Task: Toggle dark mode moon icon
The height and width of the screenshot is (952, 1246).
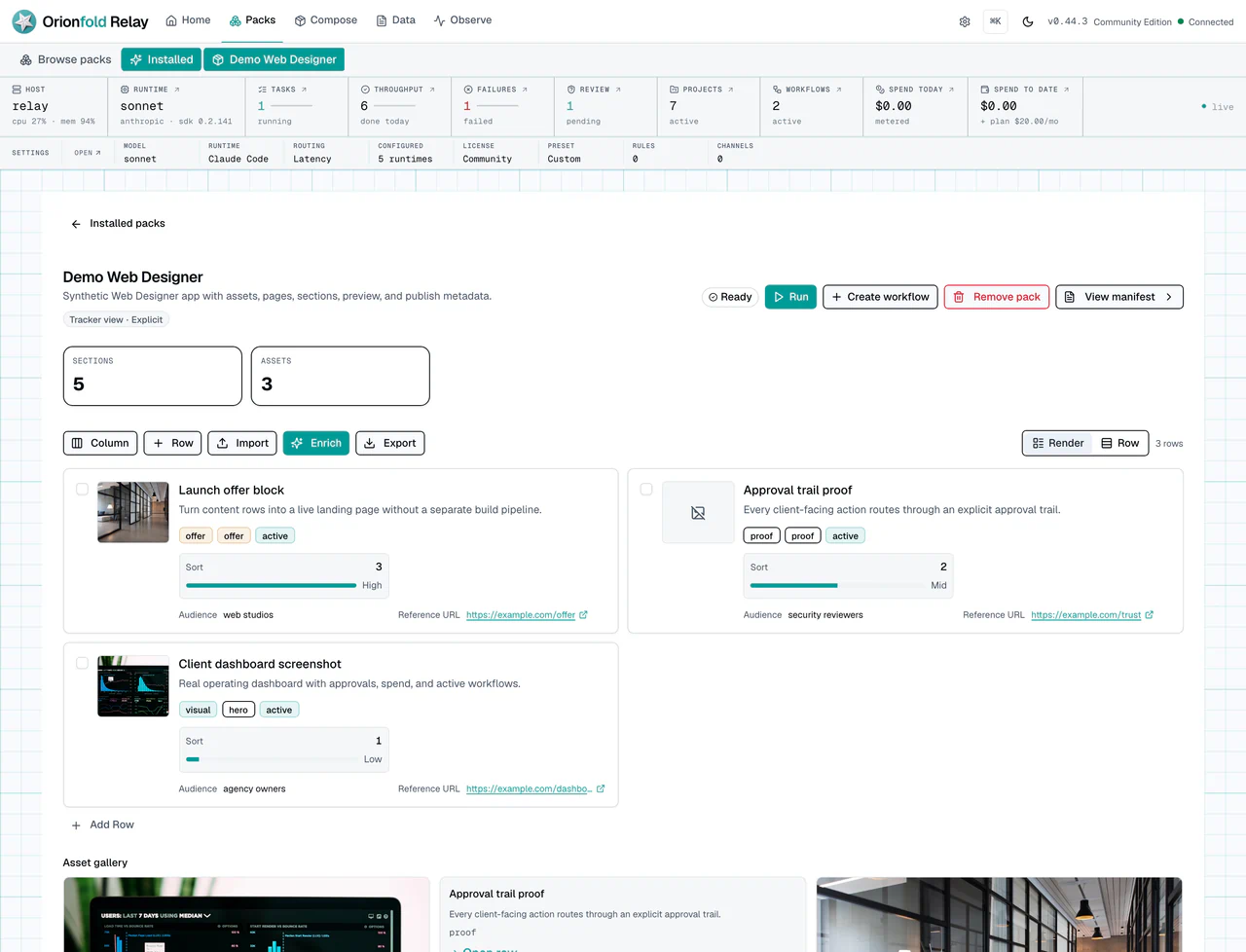Action: point(1028,21)
